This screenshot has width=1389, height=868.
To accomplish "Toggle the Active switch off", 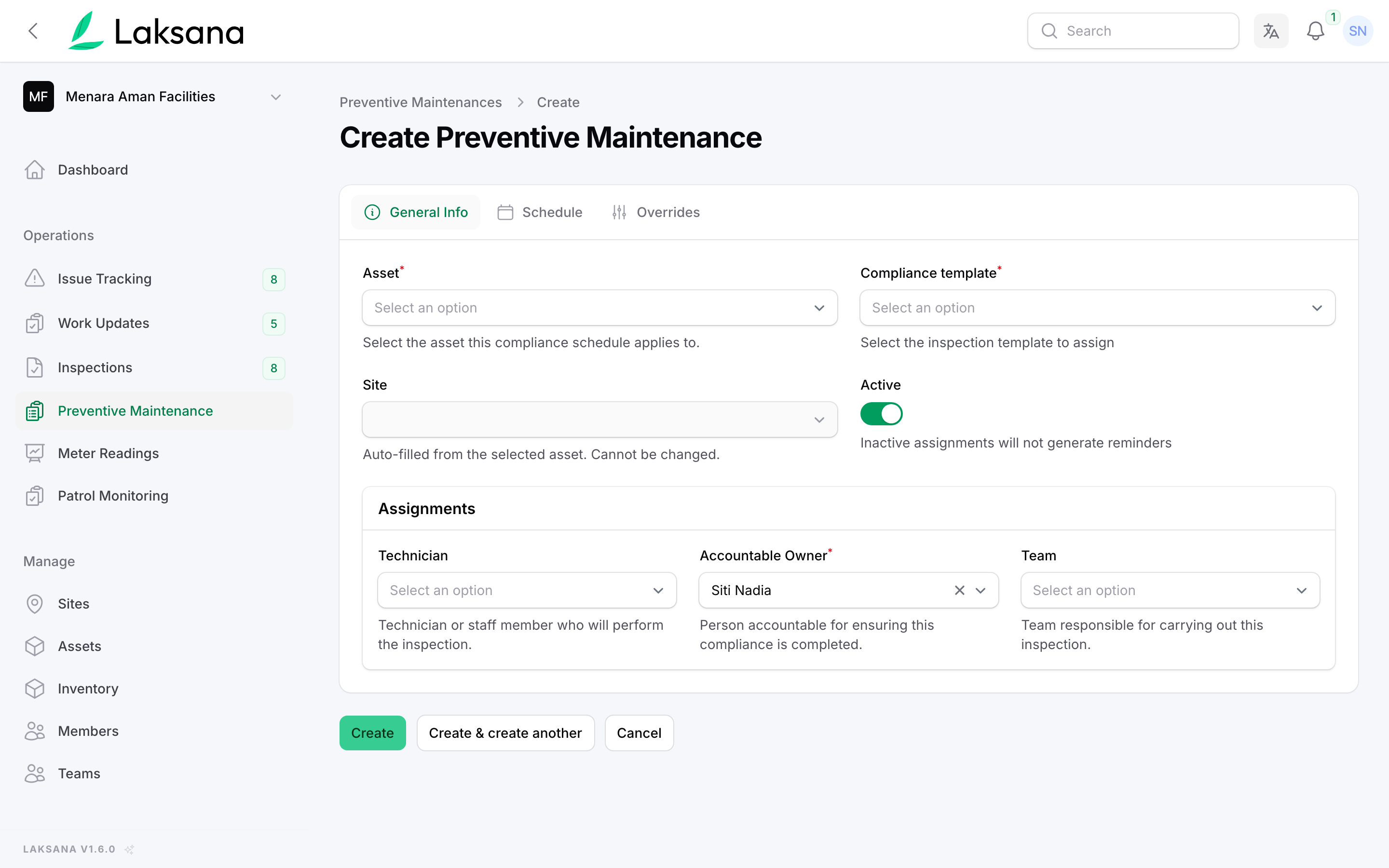I will [881, 414].
